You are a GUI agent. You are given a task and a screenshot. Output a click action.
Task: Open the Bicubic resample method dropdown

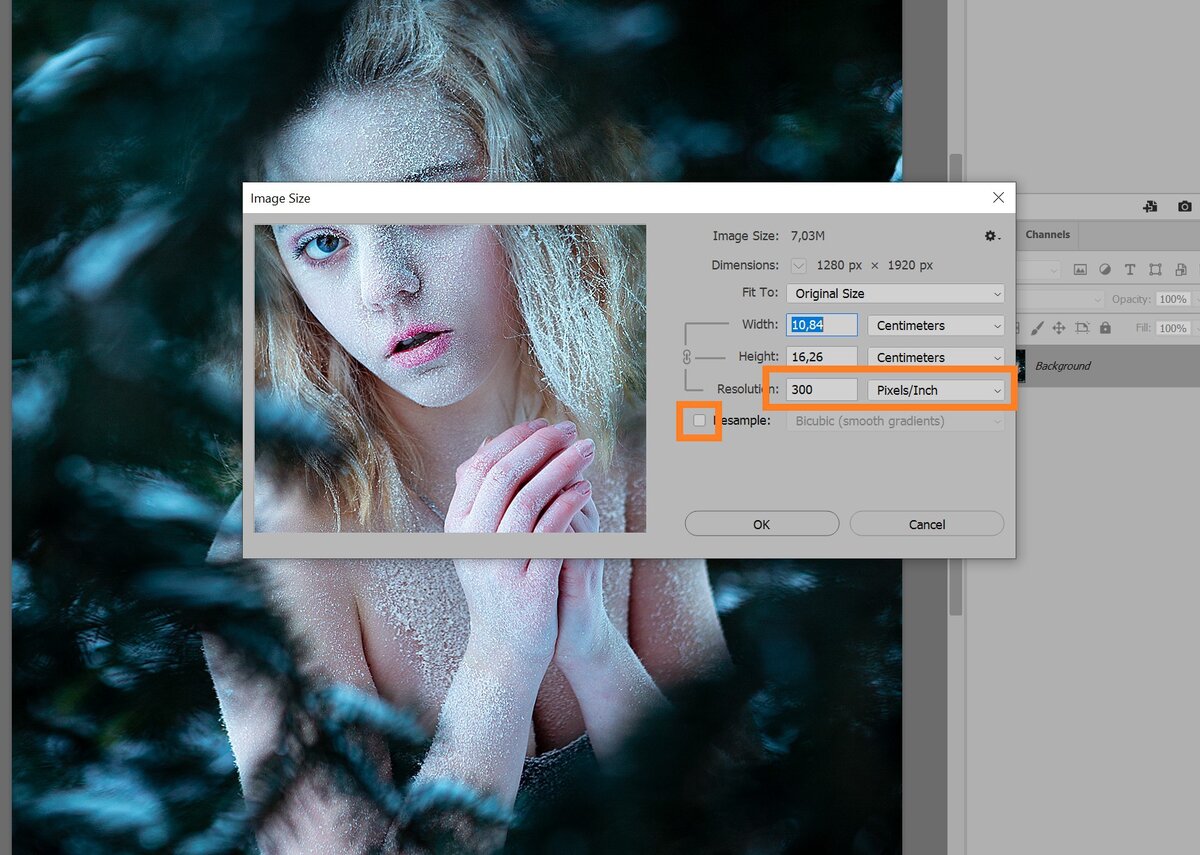click(x=895, y=421)
